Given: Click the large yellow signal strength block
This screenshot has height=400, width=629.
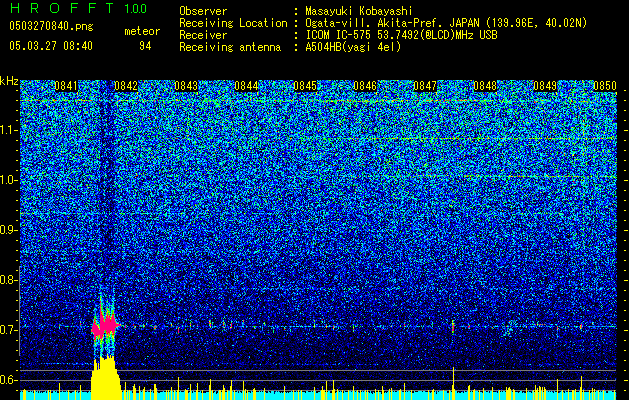Looking at the screenshot, I should click(106, 379).
